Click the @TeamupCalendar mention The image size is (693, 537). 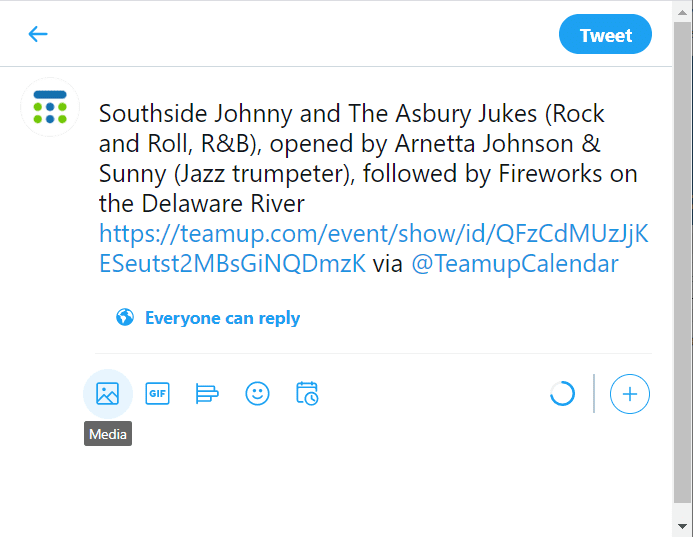coord(515,264)
